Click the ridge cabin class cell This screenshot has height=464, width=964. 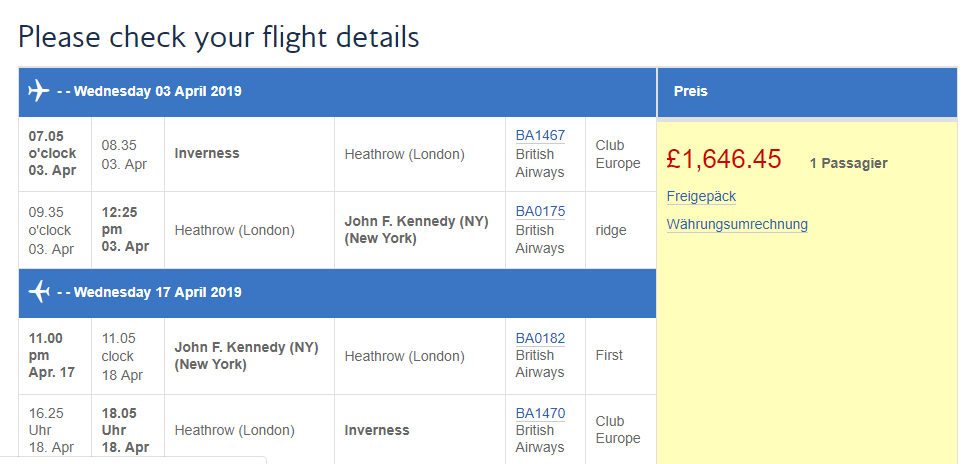(610, 230)
